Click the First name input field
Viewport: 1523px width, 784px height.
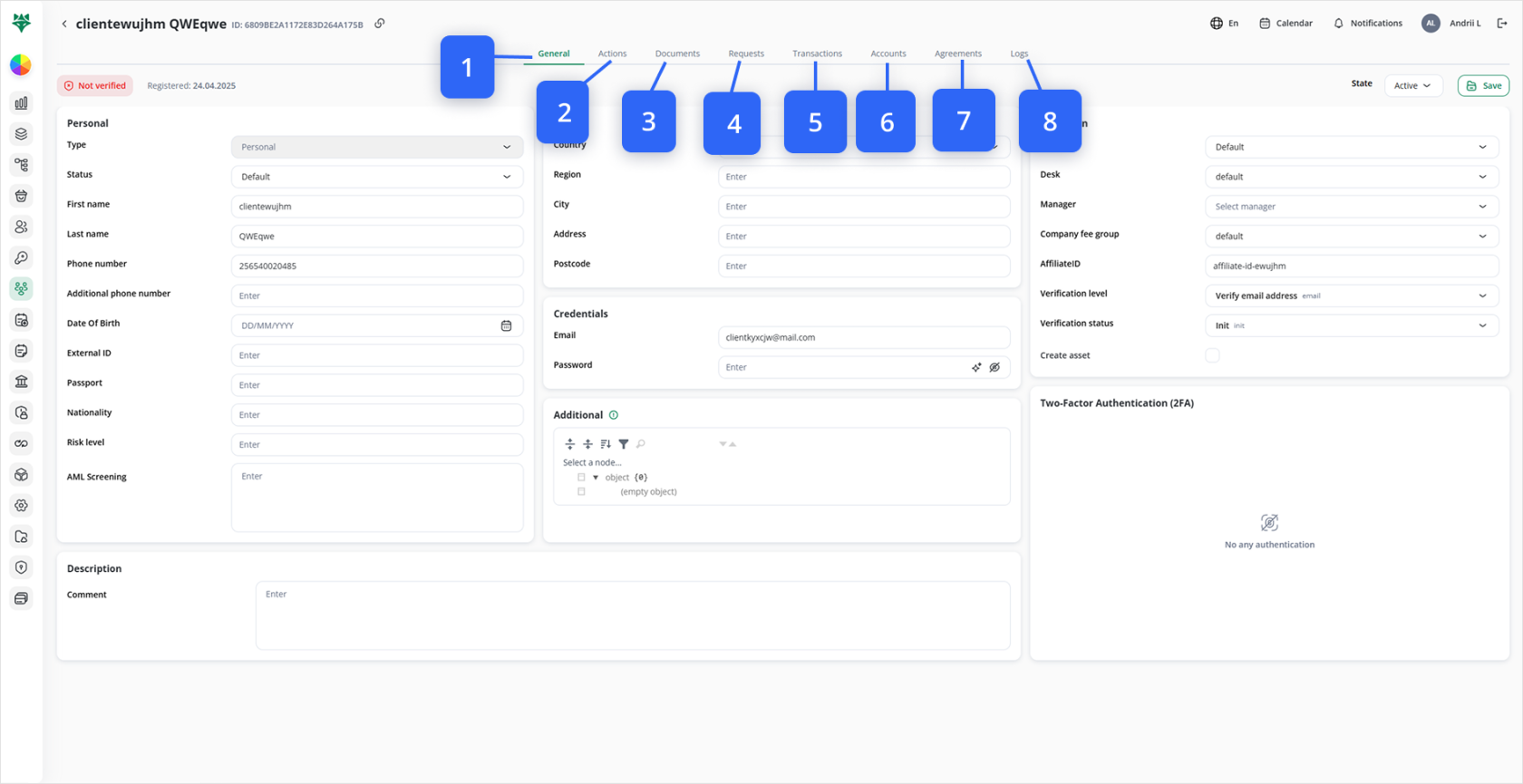click(377, 207)
